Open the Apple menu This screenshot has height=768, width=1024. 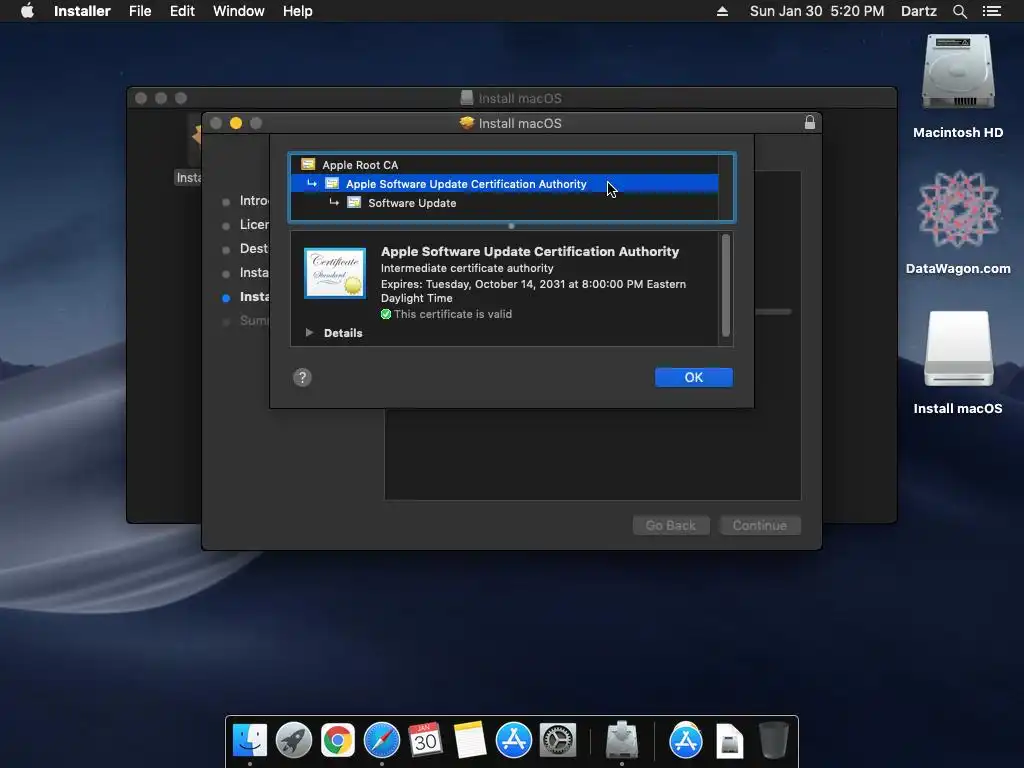(x=27, y=11)
